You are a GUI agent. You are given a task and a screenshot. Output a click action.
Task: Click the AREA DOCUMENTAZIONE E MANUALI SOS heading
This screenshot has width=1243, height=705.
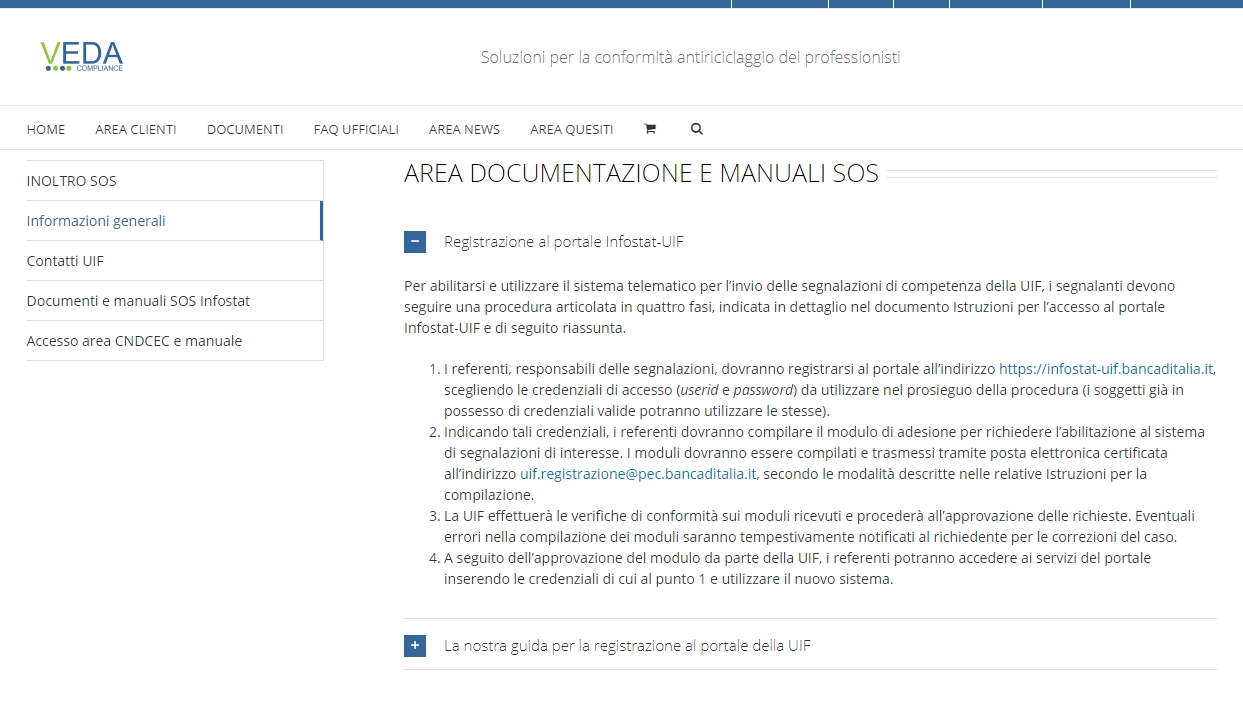coord(641,174)
